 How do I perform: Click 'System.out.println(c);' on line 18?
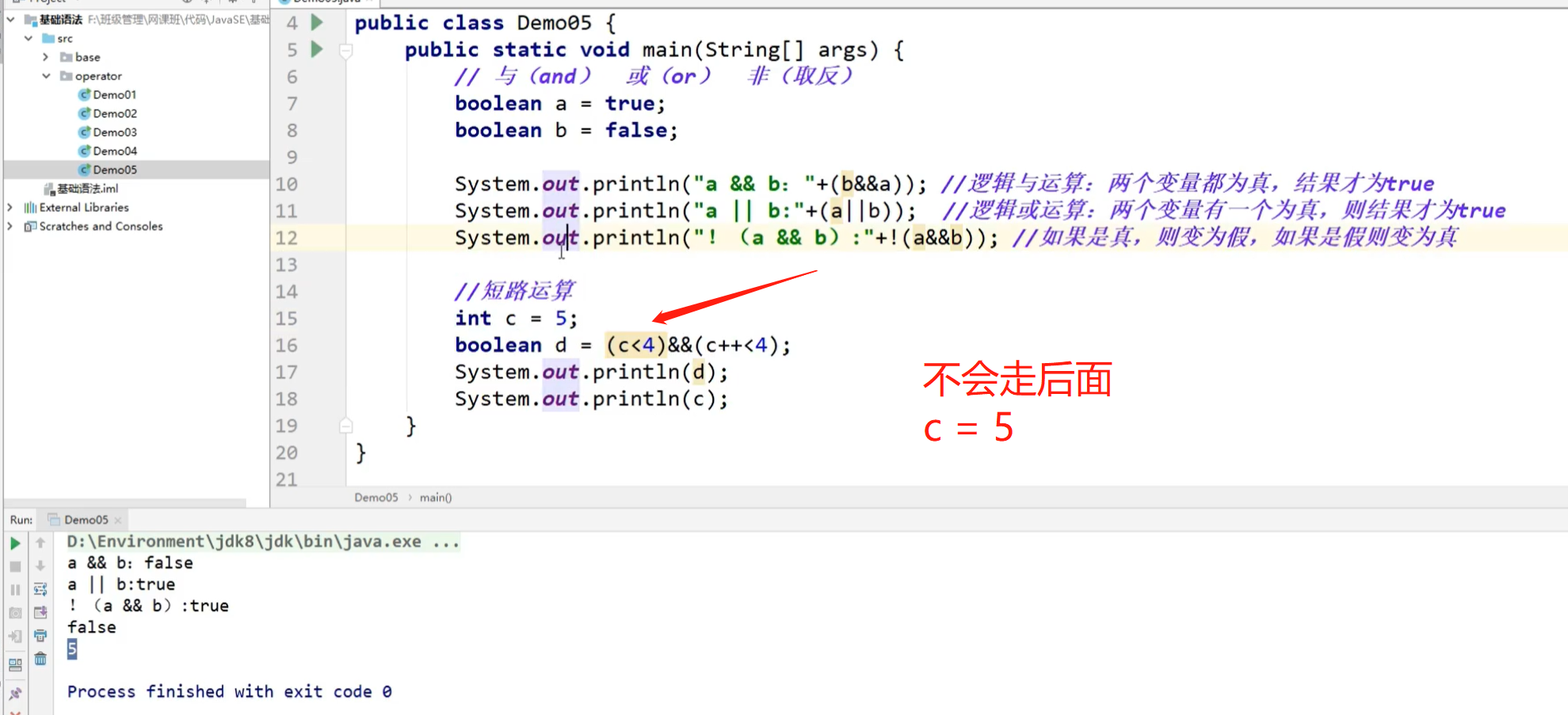click(591, 399)
